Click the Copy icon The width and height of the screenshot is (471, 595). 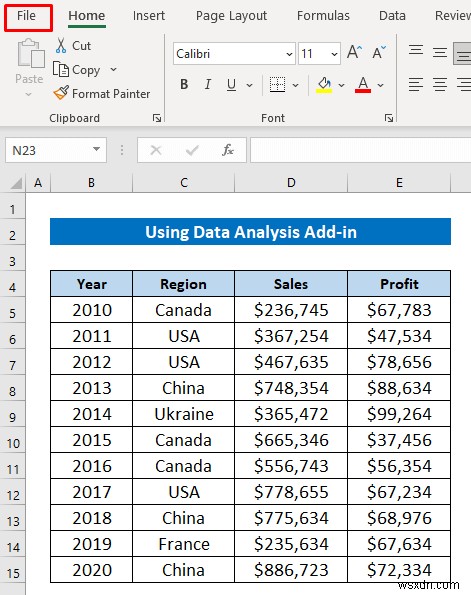(x=61, y=69)
